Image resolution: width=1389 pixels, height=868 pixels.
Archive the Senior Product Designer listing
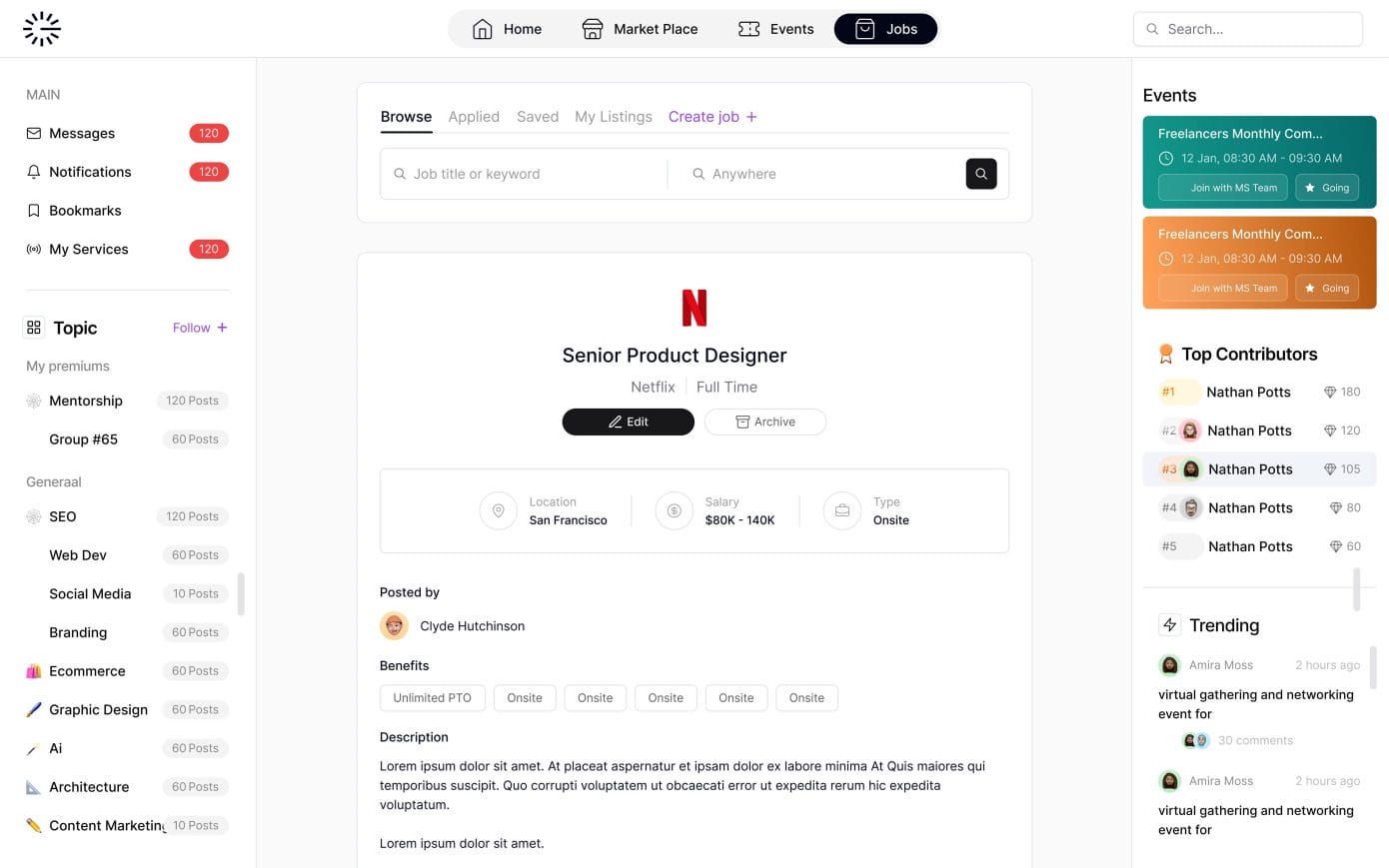click(x=765, y=422)
